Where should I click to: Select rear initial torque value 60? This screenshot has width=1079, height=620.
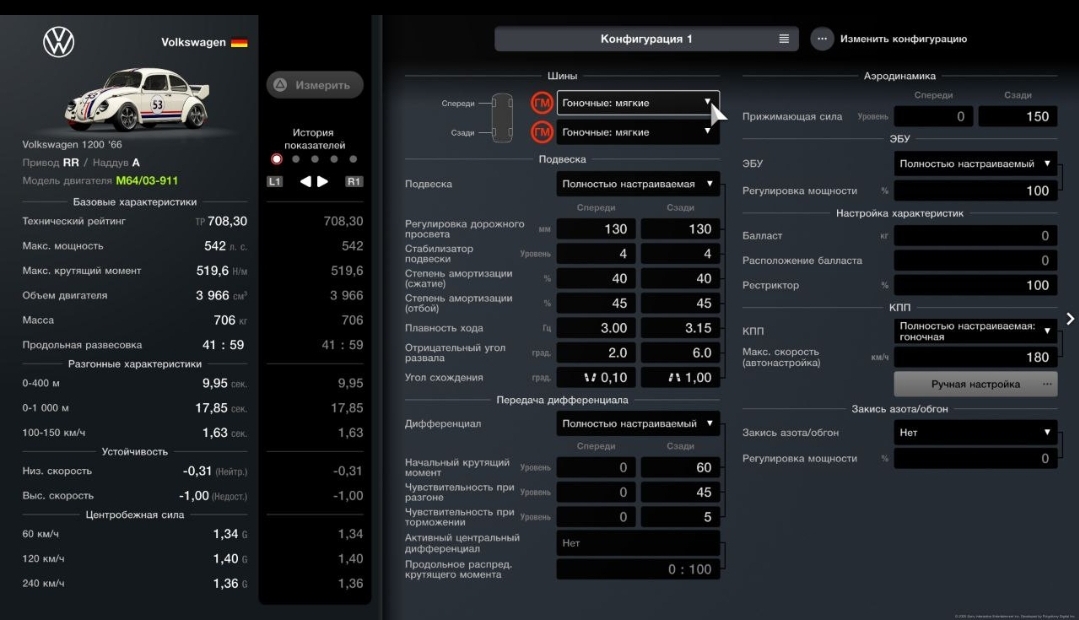click(x=681, y=468)
